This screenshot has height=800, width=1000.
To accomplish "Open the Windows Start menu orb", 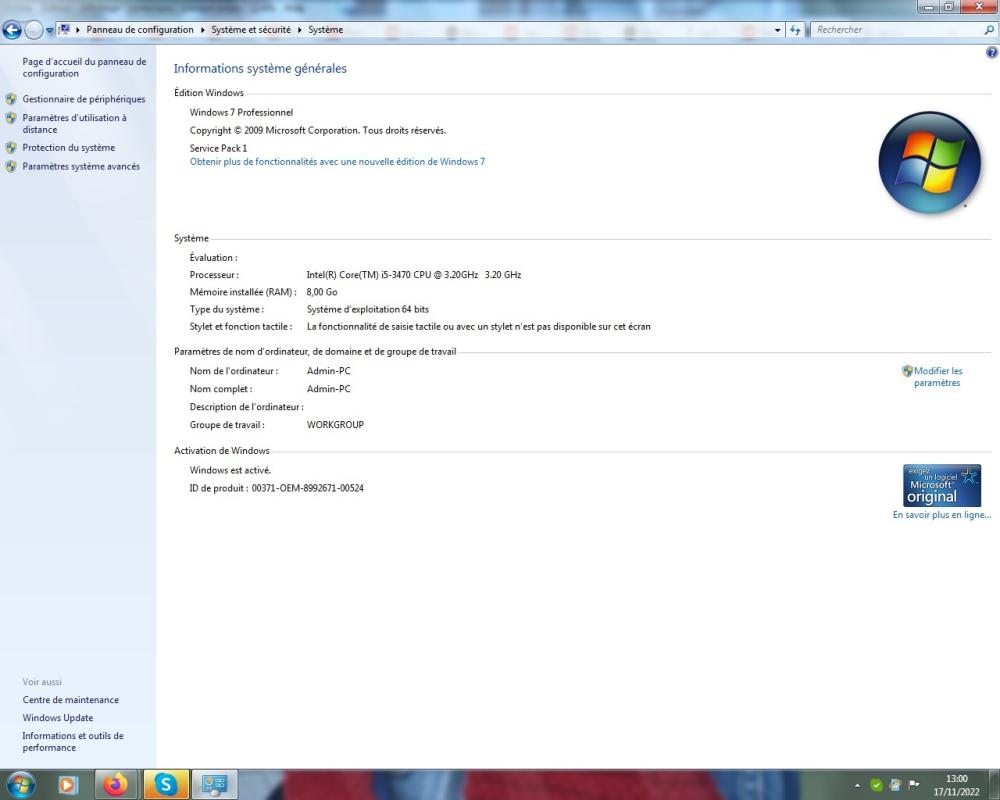I will (x=20, y=785).
